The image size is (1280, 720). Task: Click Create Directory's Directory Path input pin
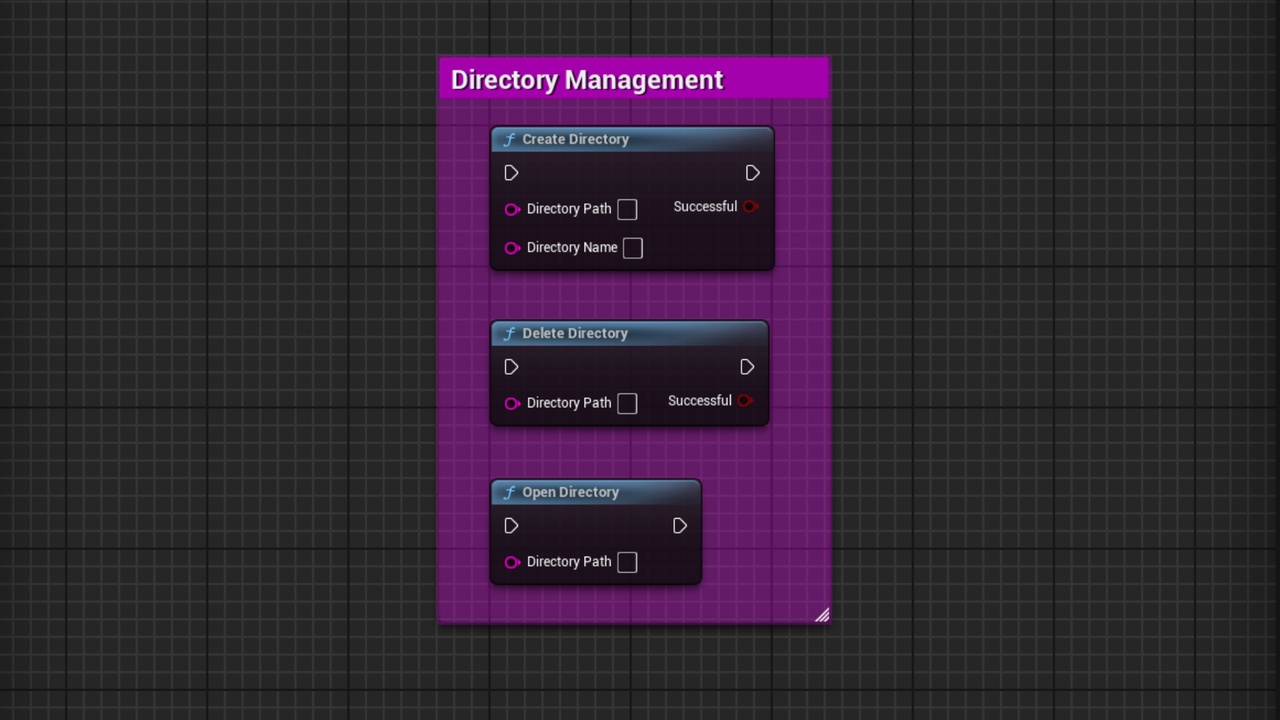pyautogui.click(x=512, y=209)
